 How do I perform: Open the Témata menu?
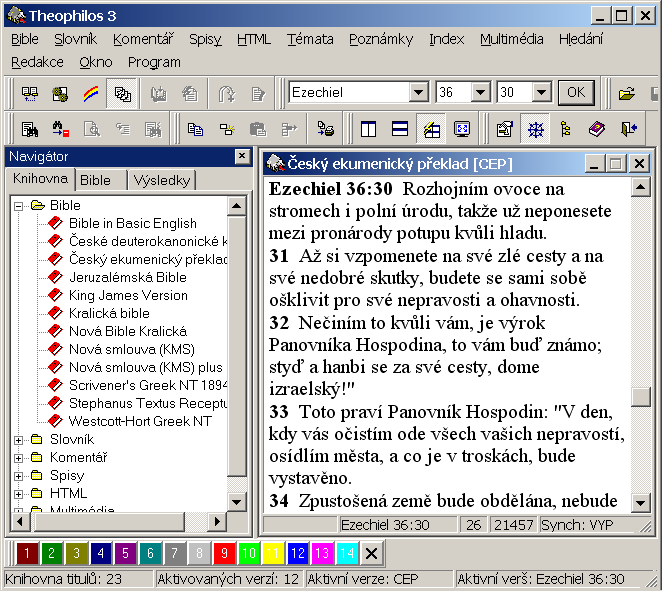tap(309, 39)
